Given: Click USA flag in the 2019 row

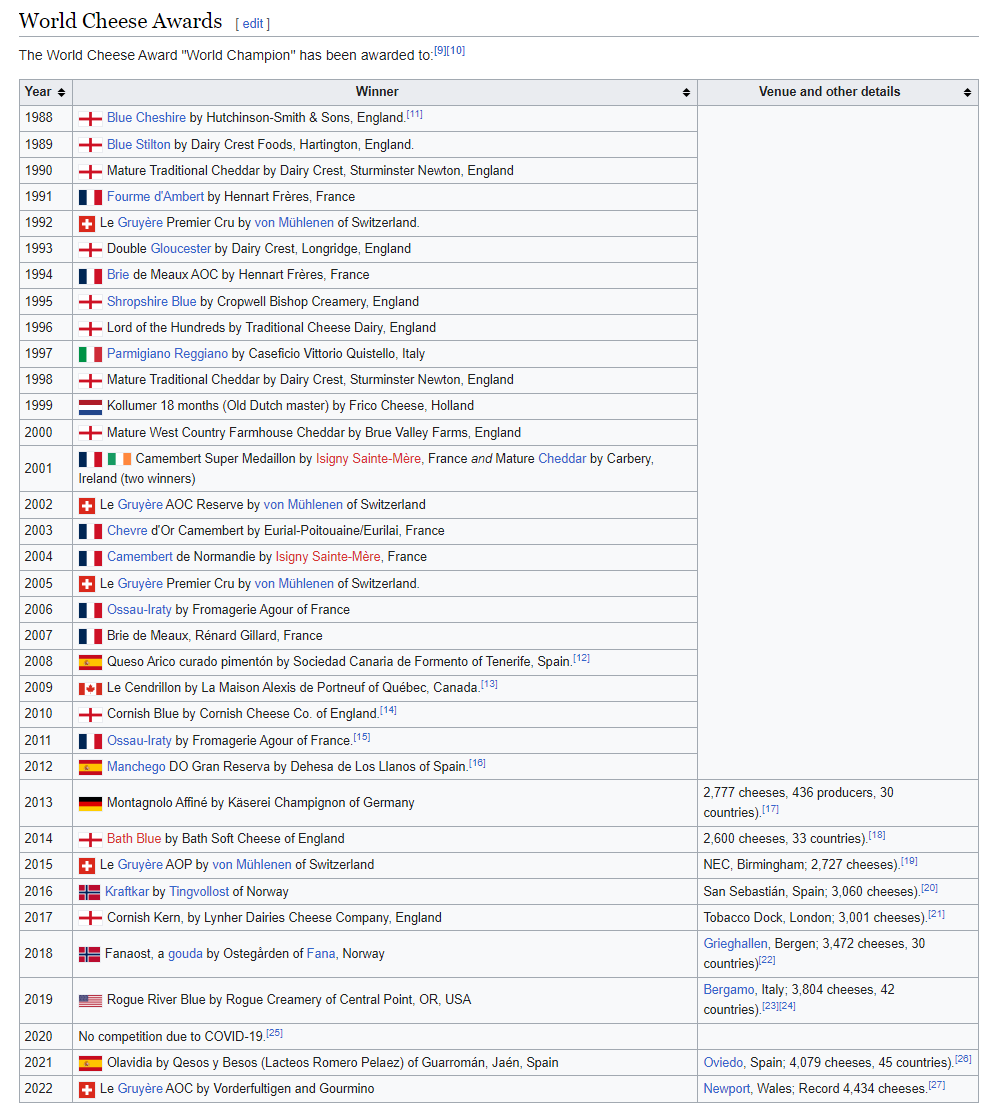Looking at the screenshot, I should click(90, 1000).
